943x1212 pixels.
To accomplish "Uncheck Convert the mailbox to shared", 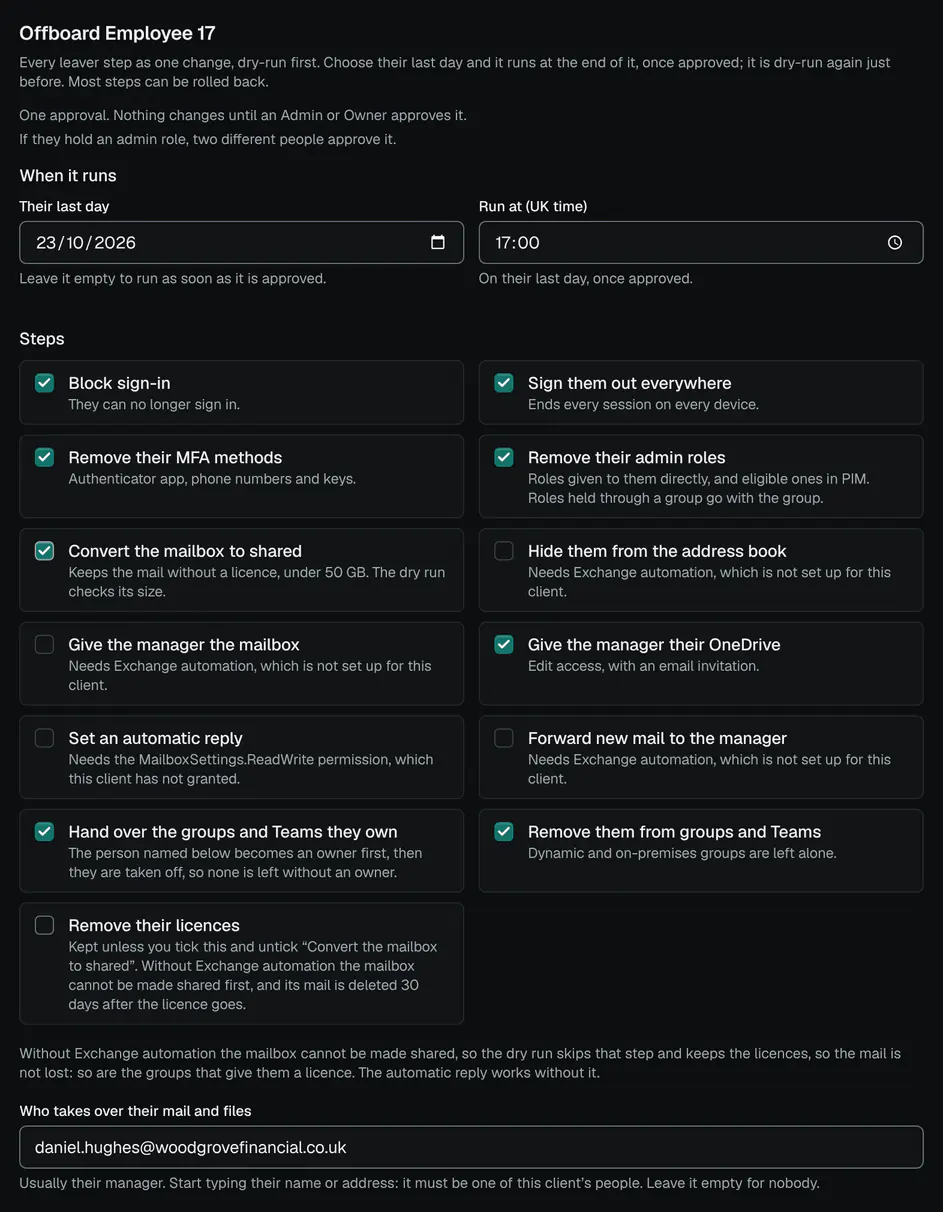I will (x=44, y=551).
